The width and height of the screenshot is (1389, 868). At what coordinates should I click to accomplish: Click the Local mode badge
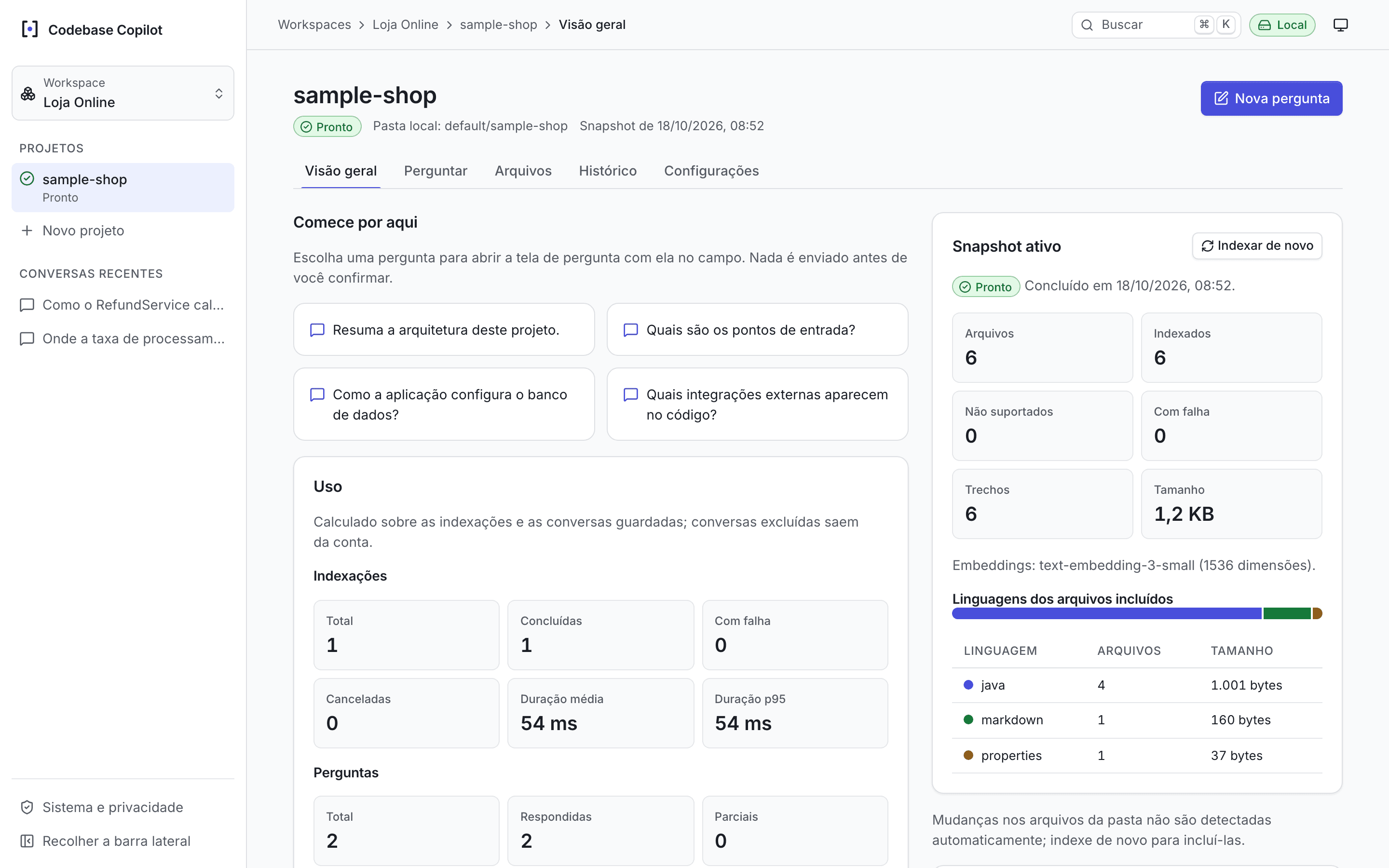point(1281,25)
